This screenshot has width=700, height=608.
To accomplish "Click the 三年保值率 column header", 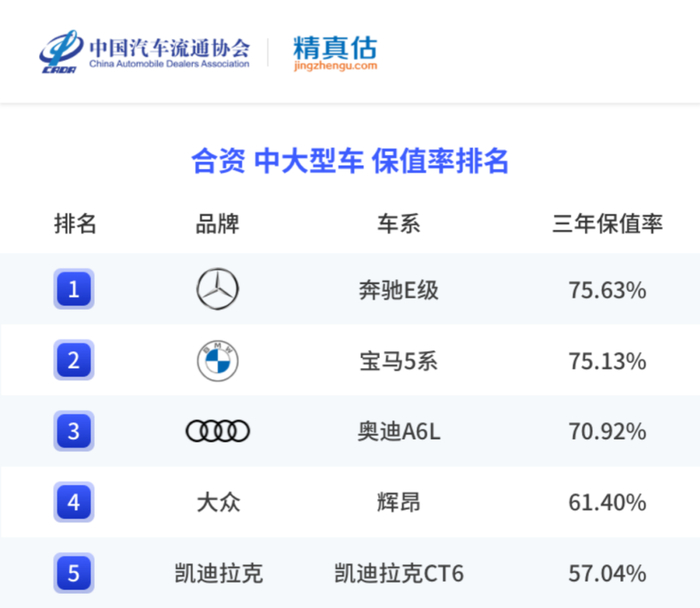I will (x=607, y=223).
